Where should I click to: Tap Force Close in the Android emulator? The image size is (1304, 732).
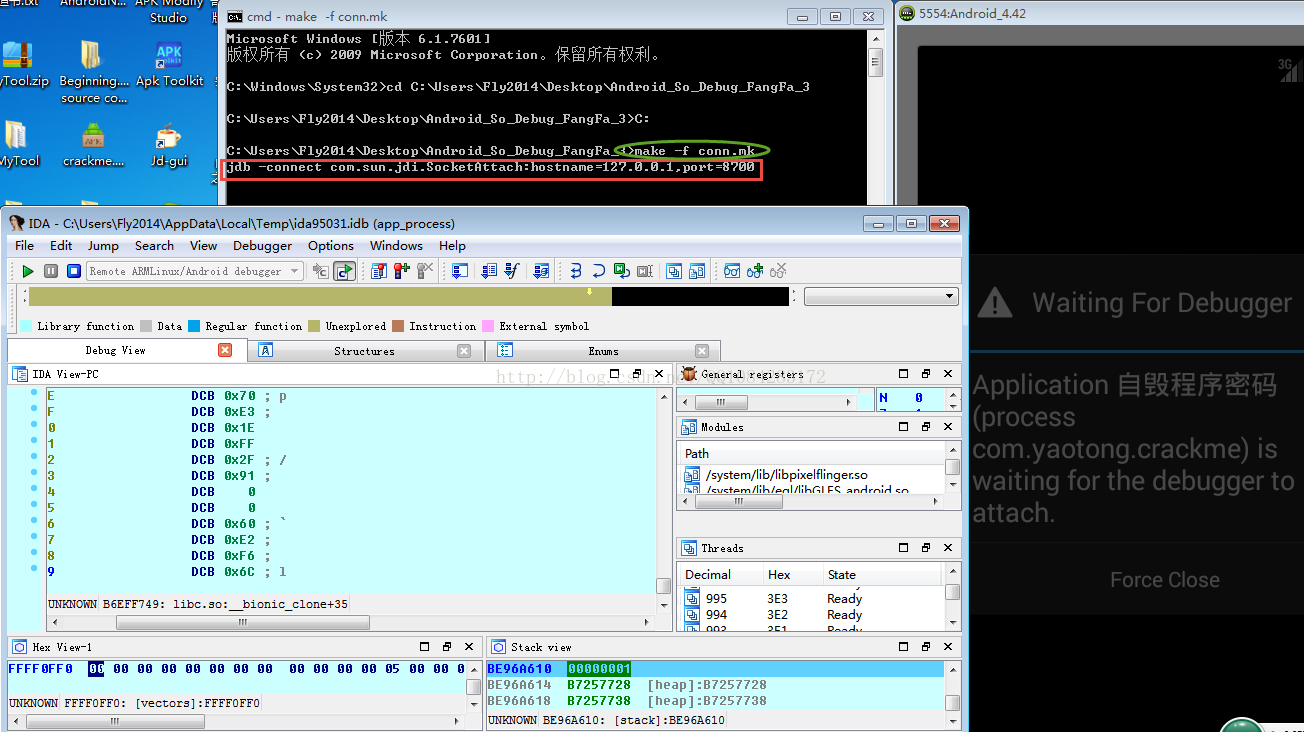[x=1165, y=580]
